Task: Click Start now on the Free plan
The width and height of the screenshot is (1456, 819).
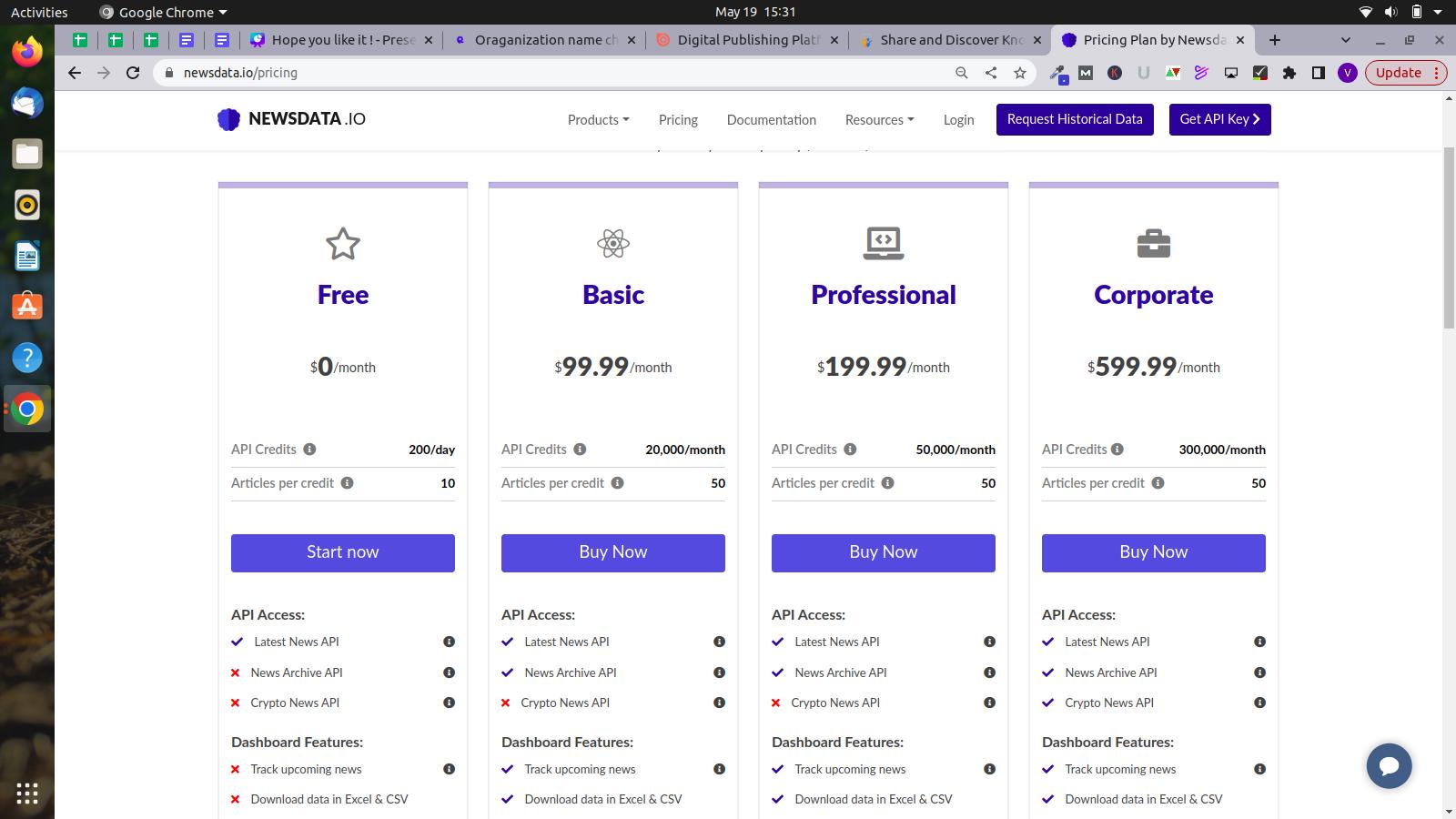Action: [x=342, y=551]
